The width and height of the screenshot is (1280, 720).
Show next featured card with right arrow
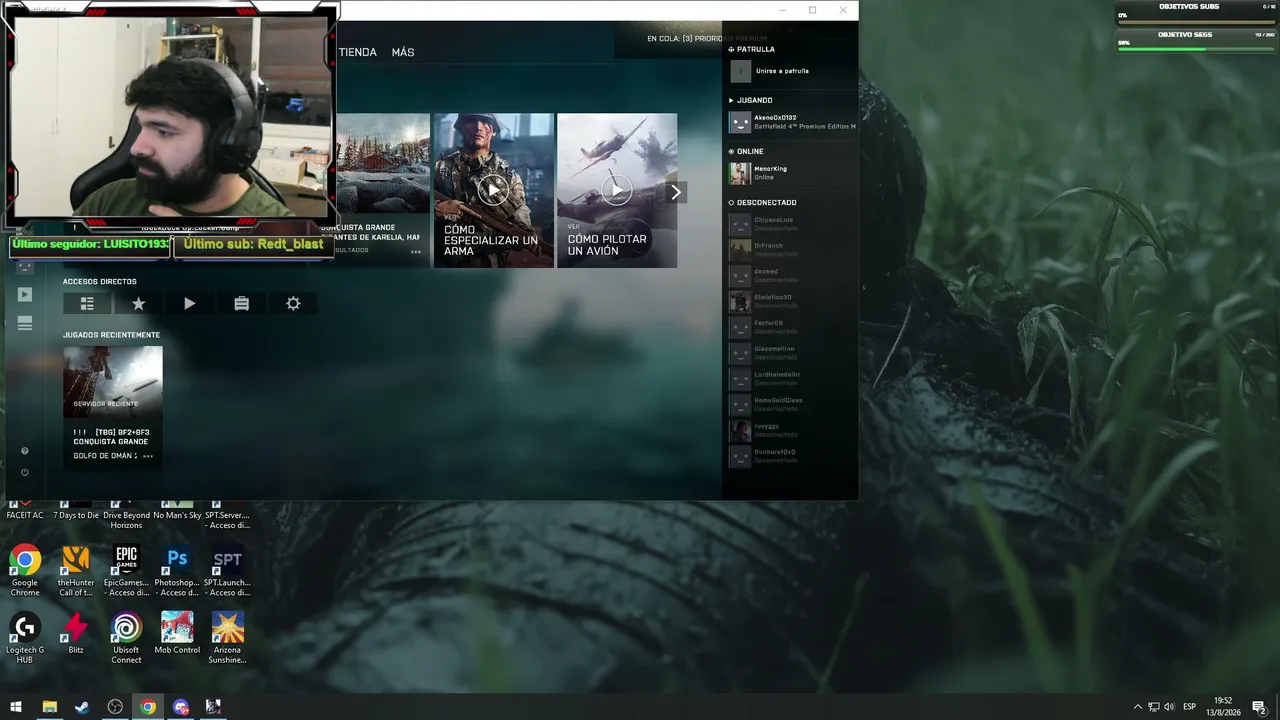(x=676, y=192)
